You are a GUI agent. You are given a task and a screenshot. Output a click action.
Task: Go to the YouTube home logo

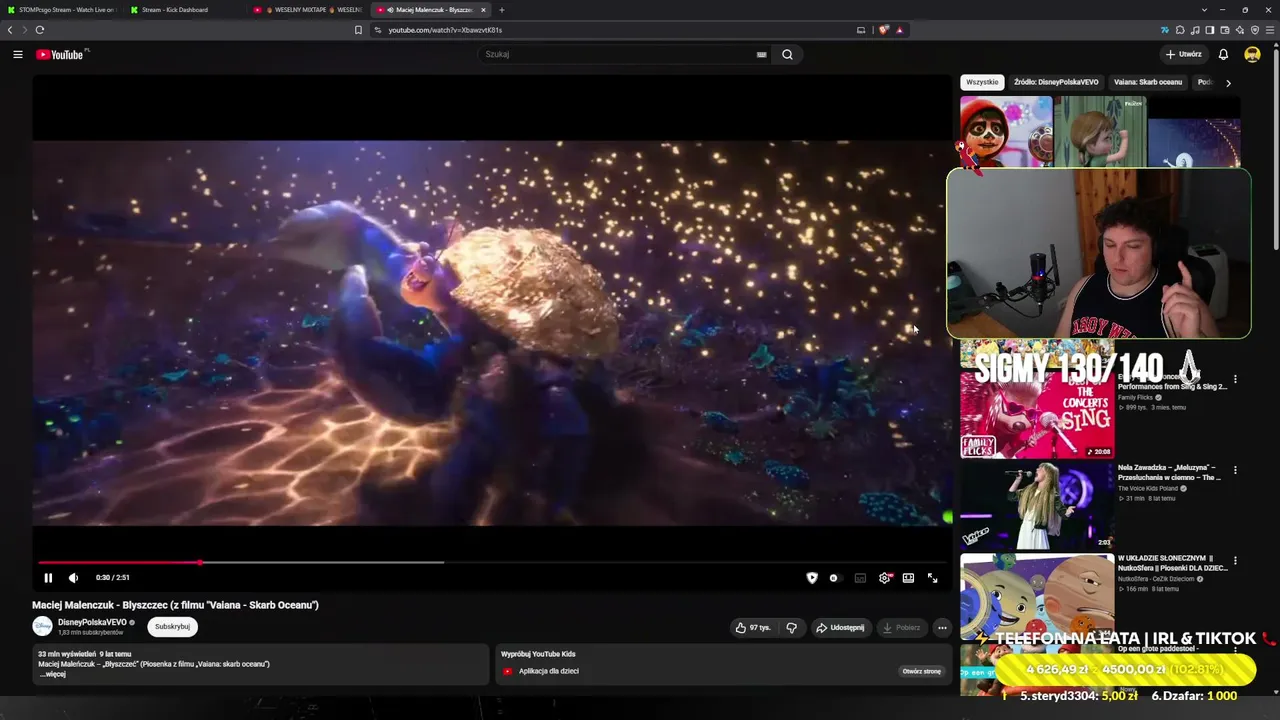(x=60, y=54)
